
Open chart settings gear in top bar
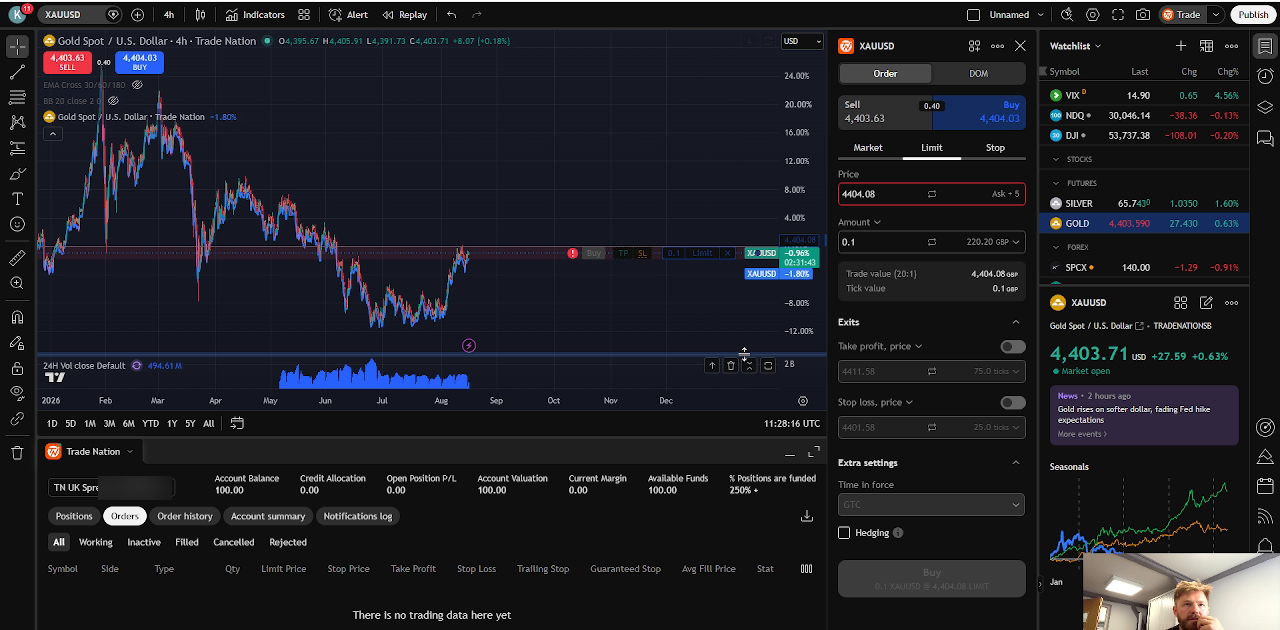pos(1092,15)
